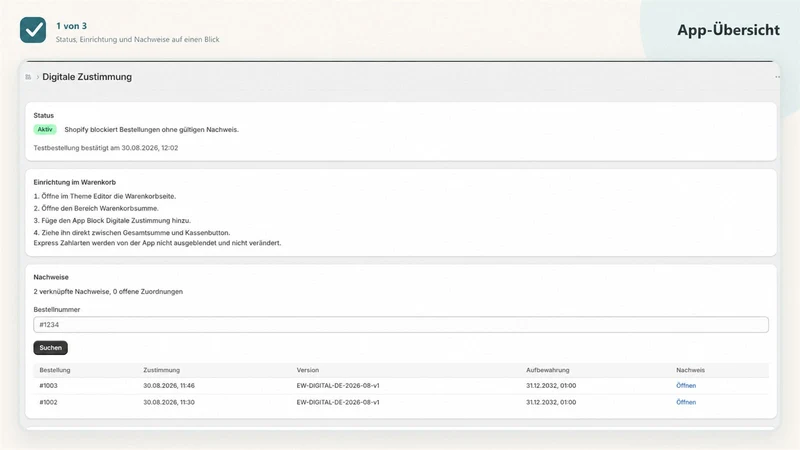Click the Nachweis column header
800x450 pixels.
click(x=690, y=370)
